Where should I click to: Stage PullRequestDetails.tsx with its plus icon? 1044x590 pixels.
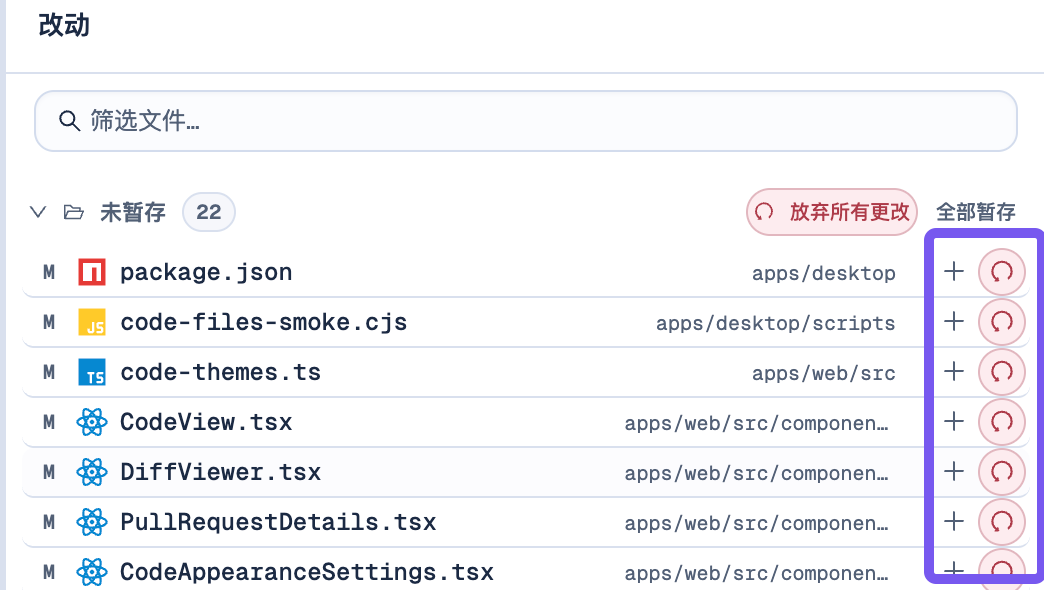click(x=953, y=521)
